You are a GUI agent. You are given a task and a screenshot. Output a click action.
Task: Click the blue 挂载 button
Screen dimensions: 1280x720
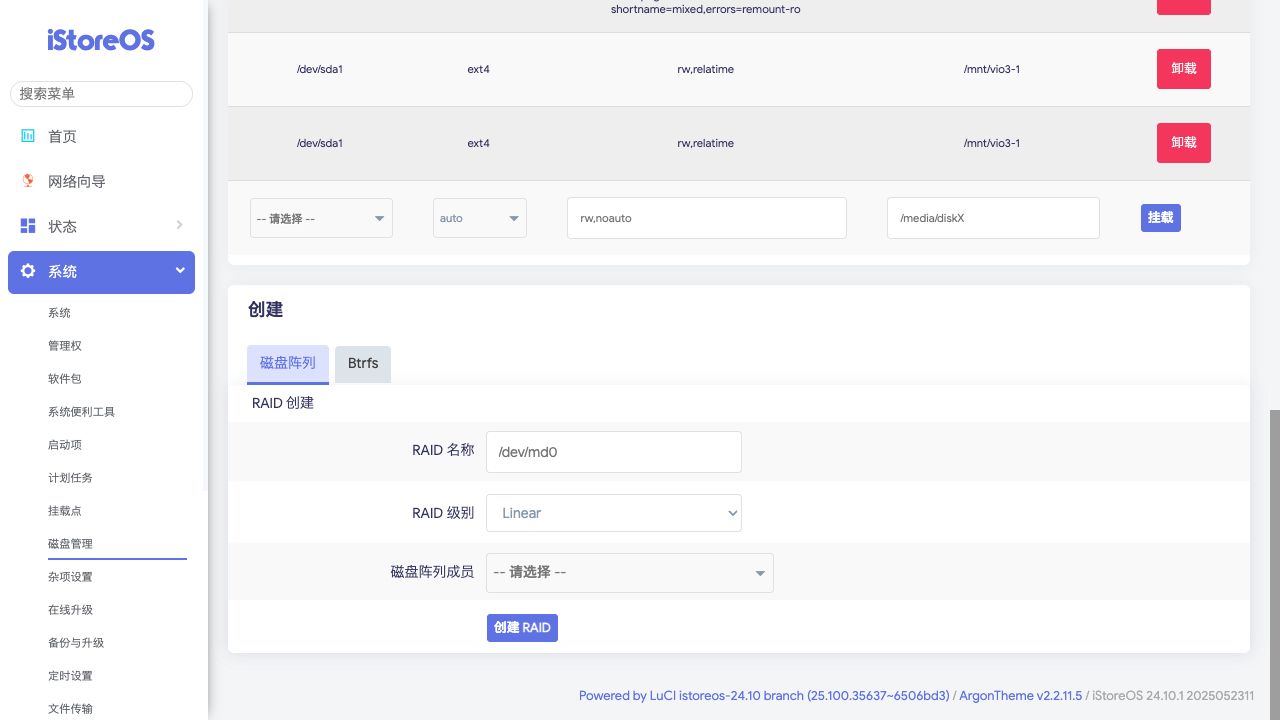coord(1160,218)
